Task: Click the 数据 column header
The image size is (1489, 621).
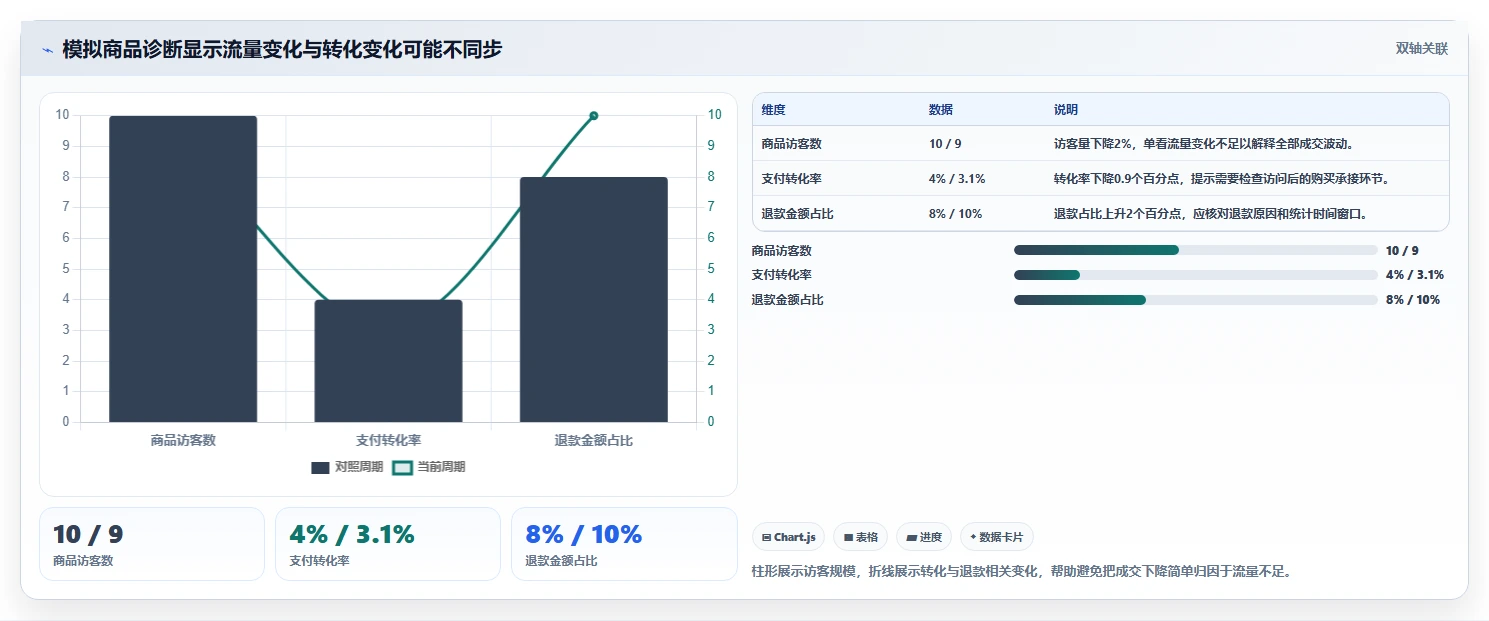Action: (x=941, y=110)
